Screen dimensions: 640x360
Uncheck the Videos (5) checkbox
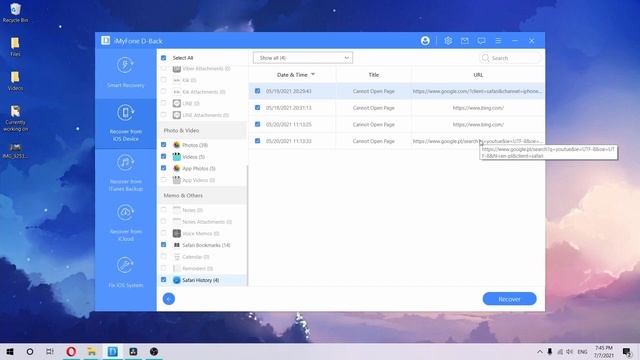(164, 157)
